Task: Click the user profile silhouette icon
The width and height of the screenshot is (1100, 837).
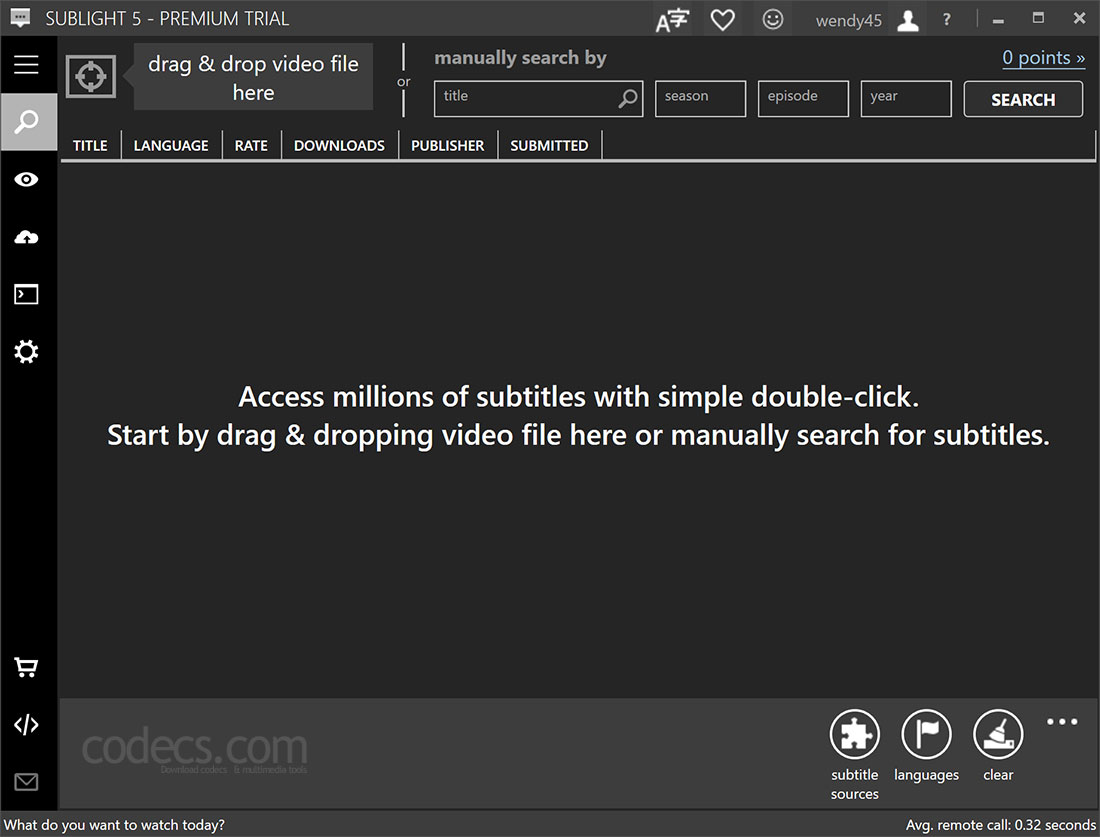Action: pyautogui.click(x=908, y=20)
